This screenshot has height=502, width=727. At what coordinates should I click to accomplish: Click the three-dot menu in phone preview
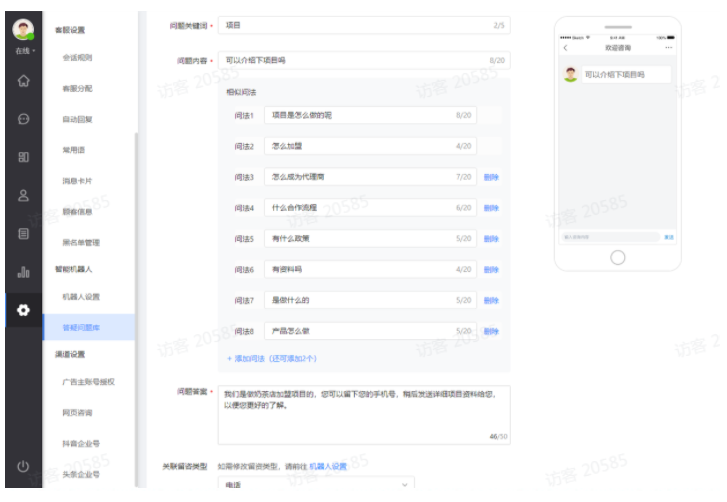[x=669, y=48]
